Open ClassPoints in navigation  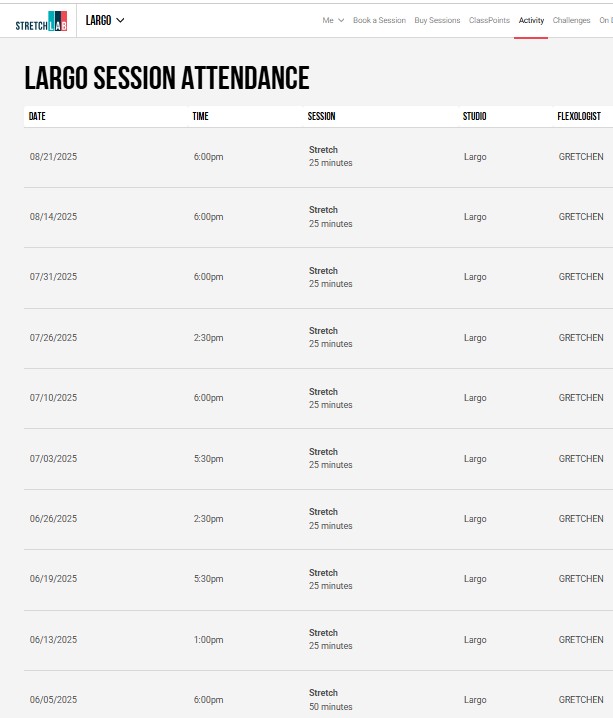tap(489, 20)
